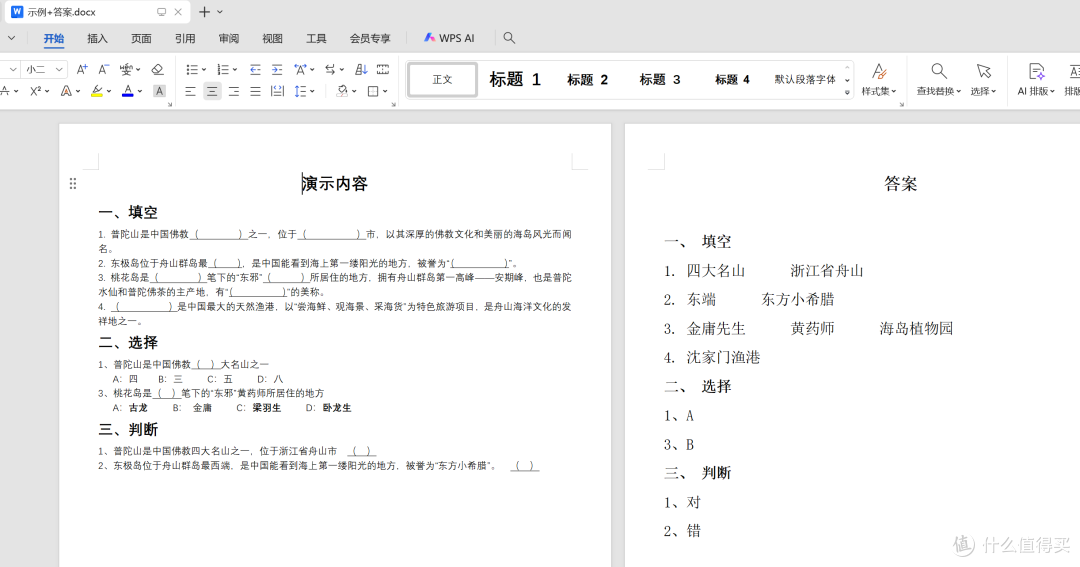Click the borders icon

pyautogui.click(x=373, y=91)
